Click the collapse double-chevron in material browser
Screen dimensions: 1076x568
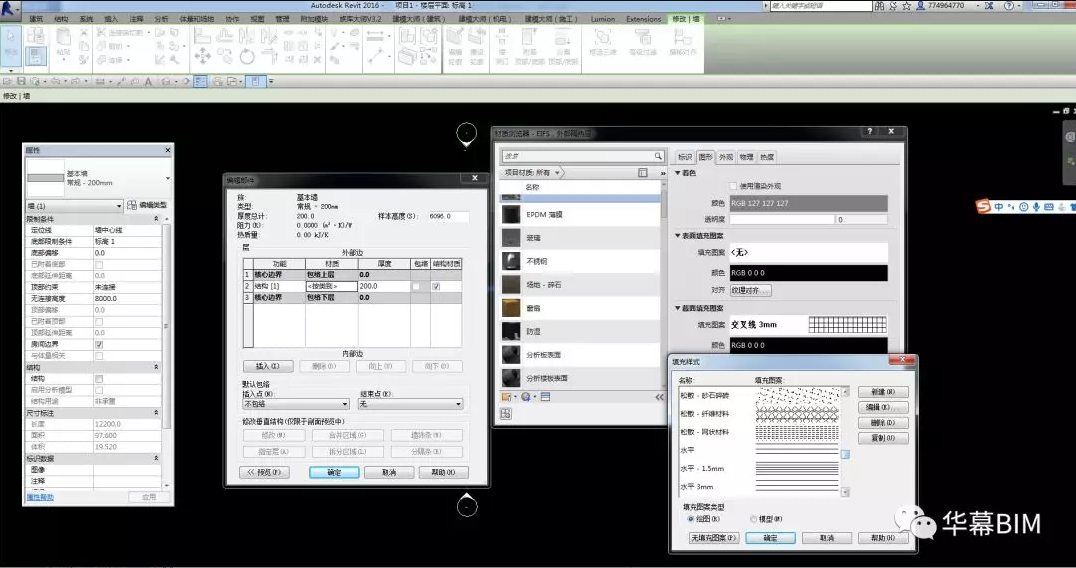pos(659,397)
